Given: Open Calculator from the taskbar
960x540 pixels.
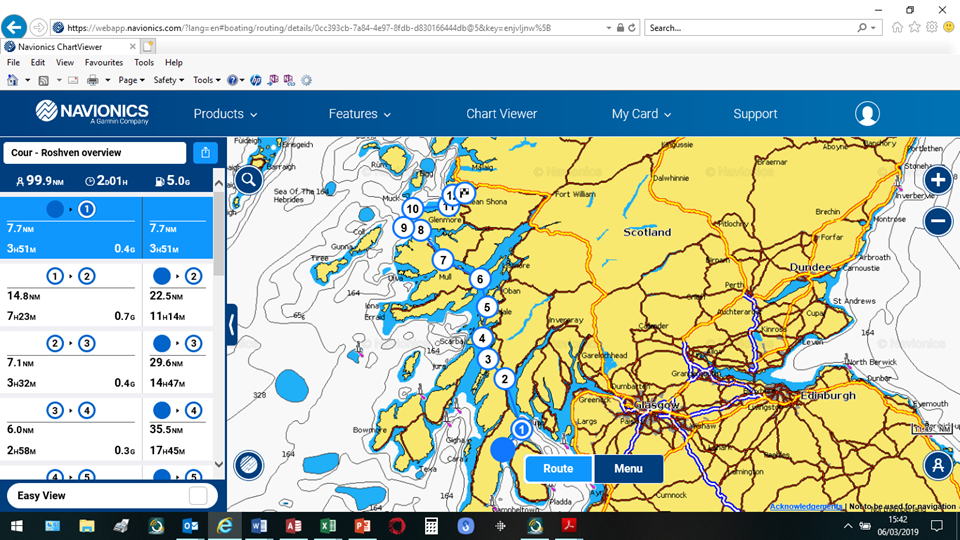Looking at the screenshot, I should coord(431,525).
